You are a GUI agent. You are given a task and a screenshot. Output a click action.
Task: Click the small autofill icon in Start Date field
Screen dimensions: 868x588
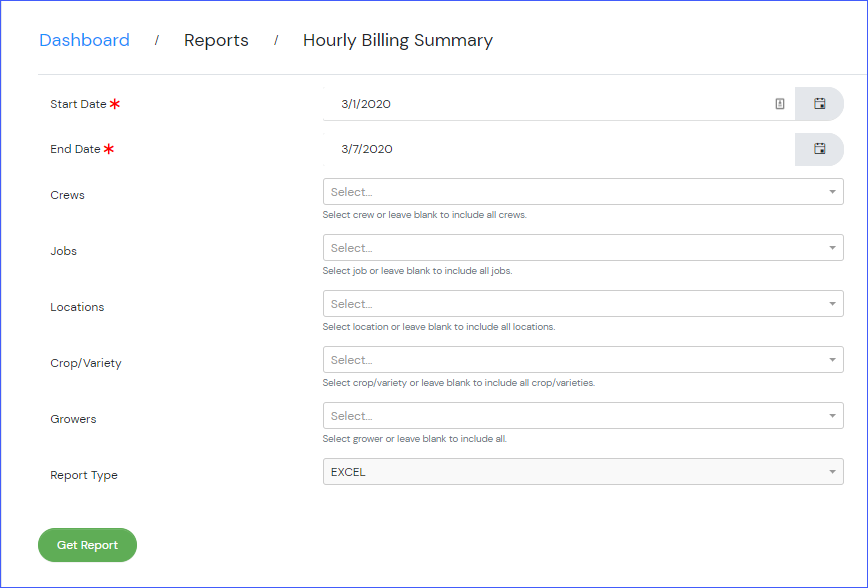point(779,104)
